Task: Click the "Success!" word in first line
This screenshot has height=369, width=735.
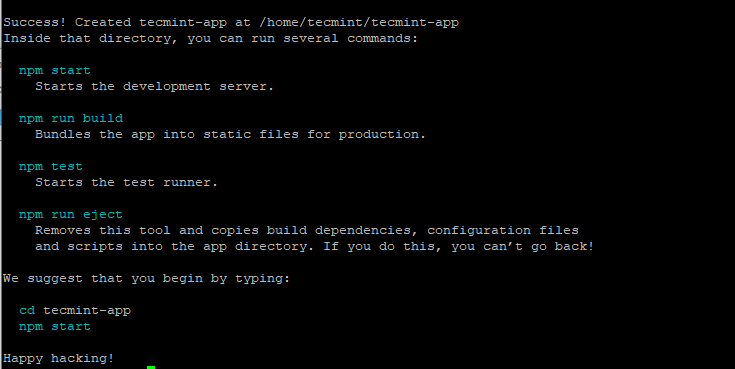Action: [35, 23]
